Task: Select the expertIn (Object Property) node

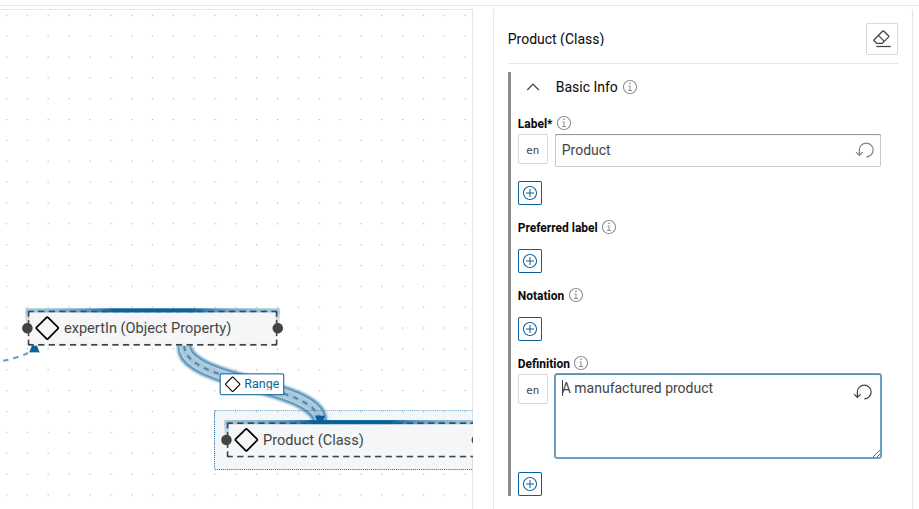Action: [152, 328]
